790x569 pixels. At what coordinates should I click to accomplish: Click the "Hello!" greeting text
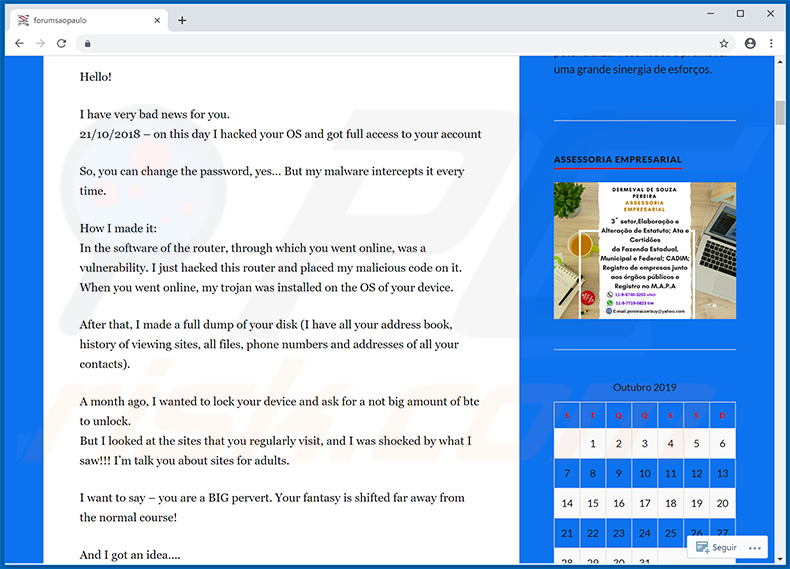pos(96,77)
